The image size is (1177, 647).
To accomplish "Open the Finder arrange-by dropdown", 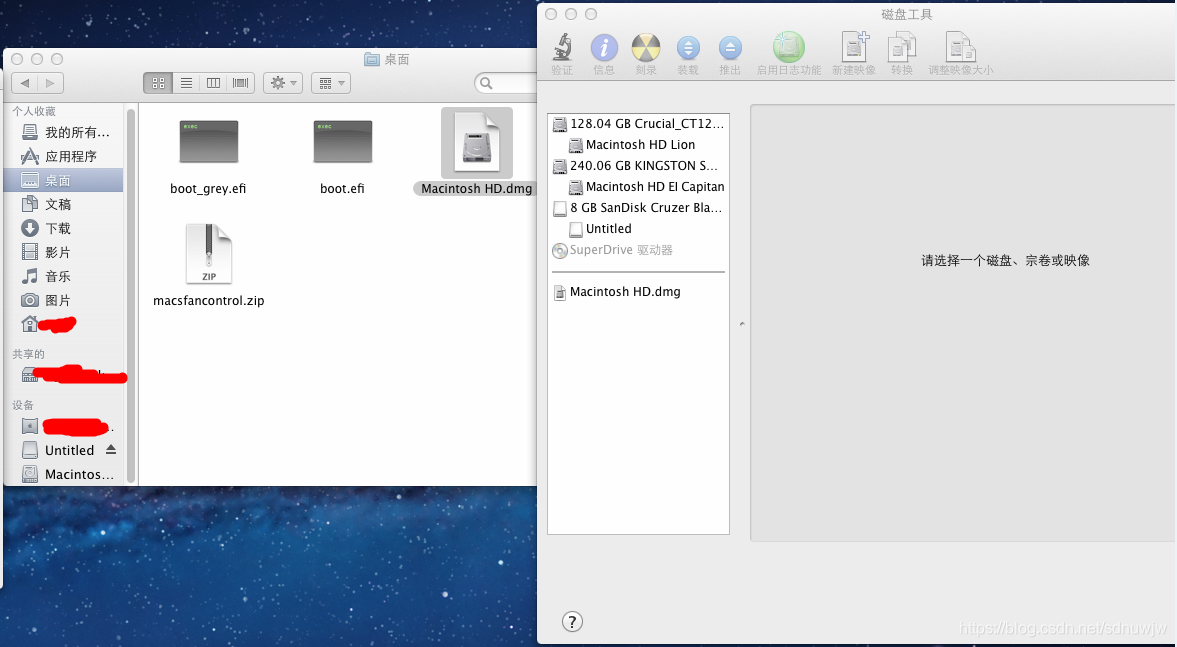I will point(331,83).
